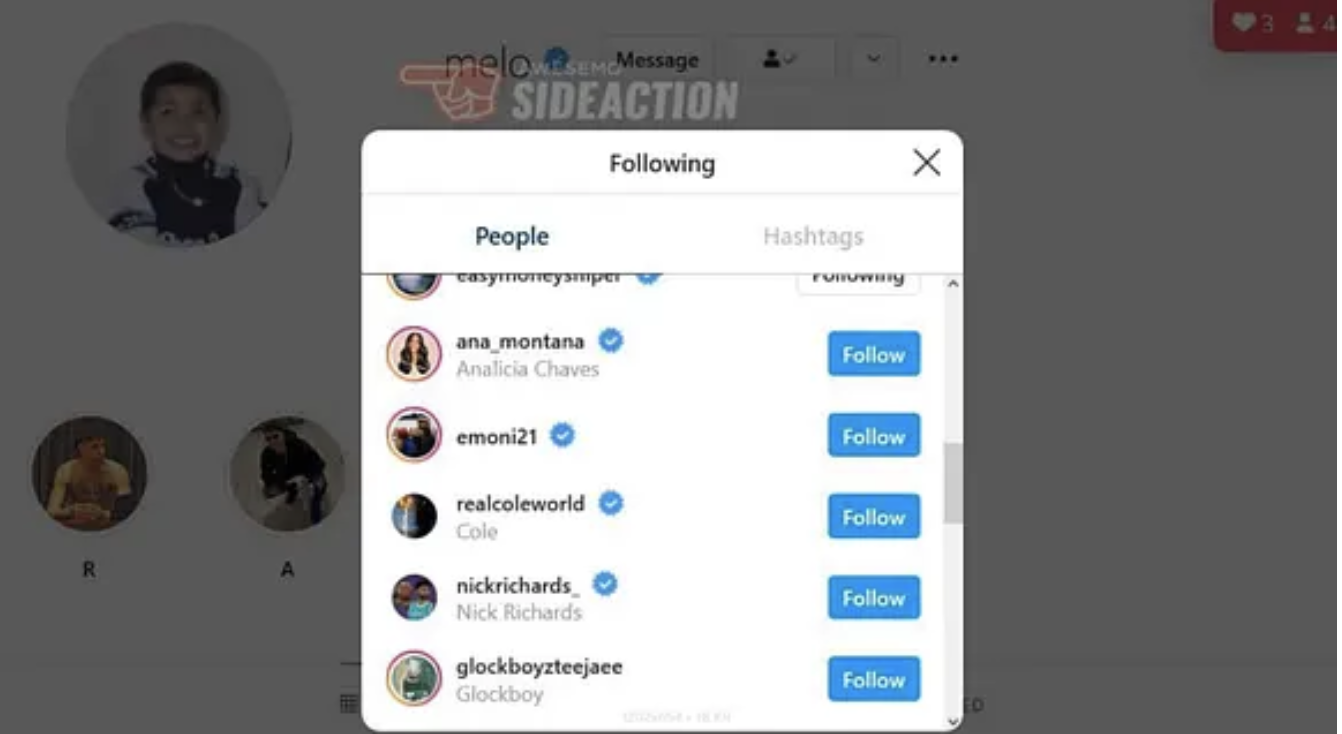Expand the following-status person dropdown
This screenshot has height=734, width=1342.
[x=780, y=59]
